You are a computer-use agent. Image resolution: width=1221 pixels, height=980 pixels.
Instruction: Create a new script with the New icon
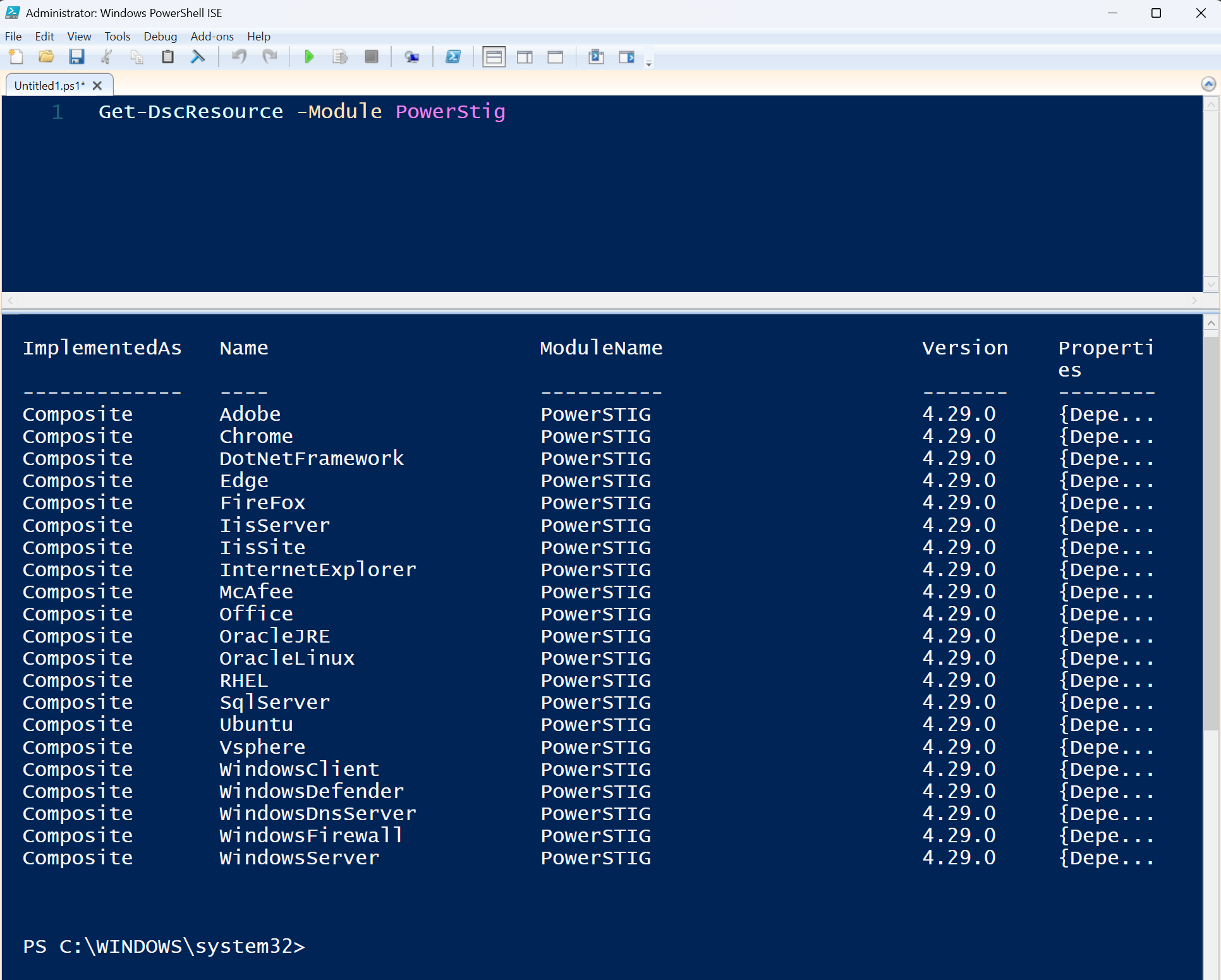pos(16,56)
